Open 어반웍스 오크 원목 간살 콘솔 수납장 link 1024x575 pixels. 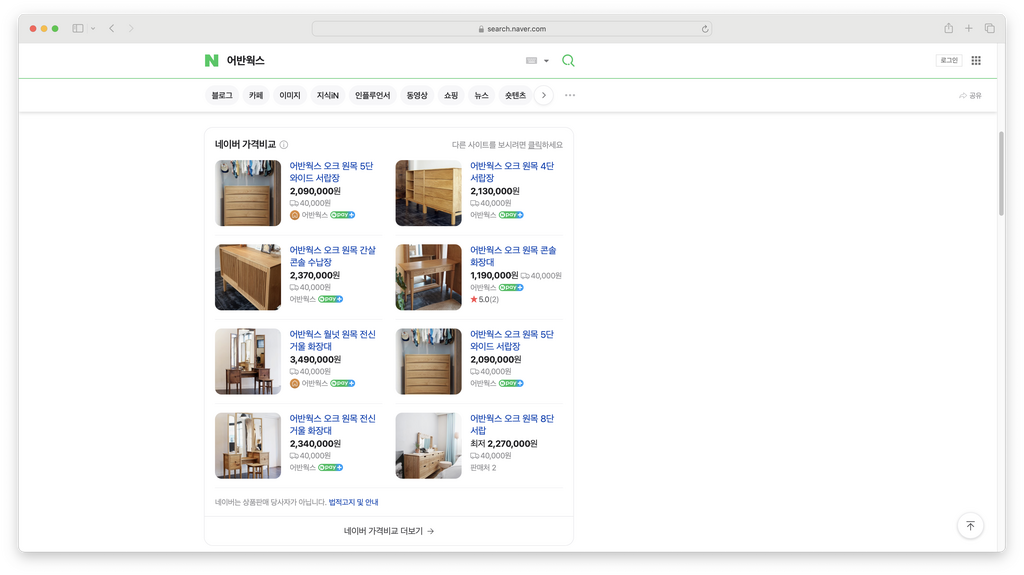[332, 256]
